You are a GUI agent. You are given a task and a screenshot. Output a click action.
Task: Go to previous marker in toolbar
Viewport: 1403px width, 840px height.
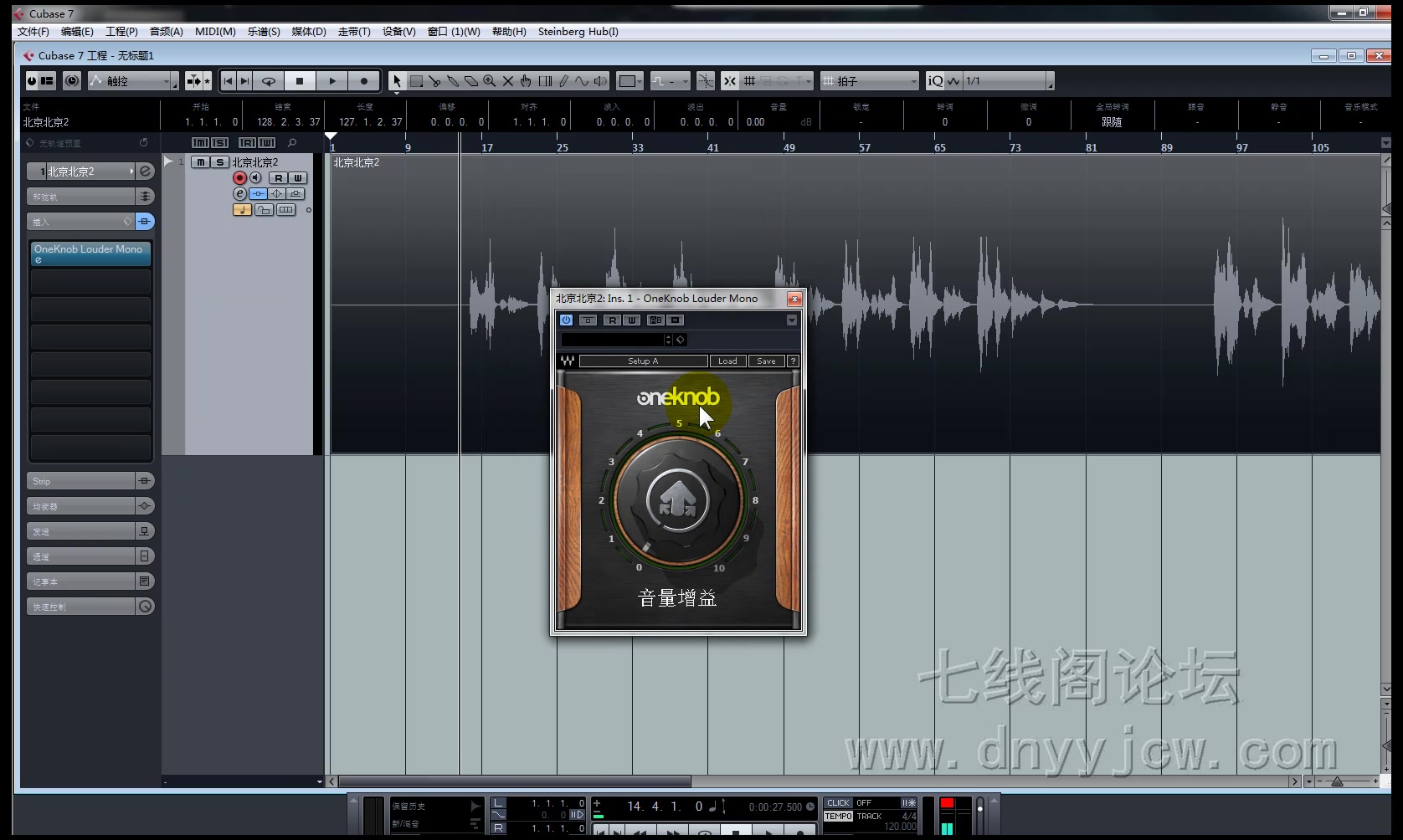coord(228,81)
